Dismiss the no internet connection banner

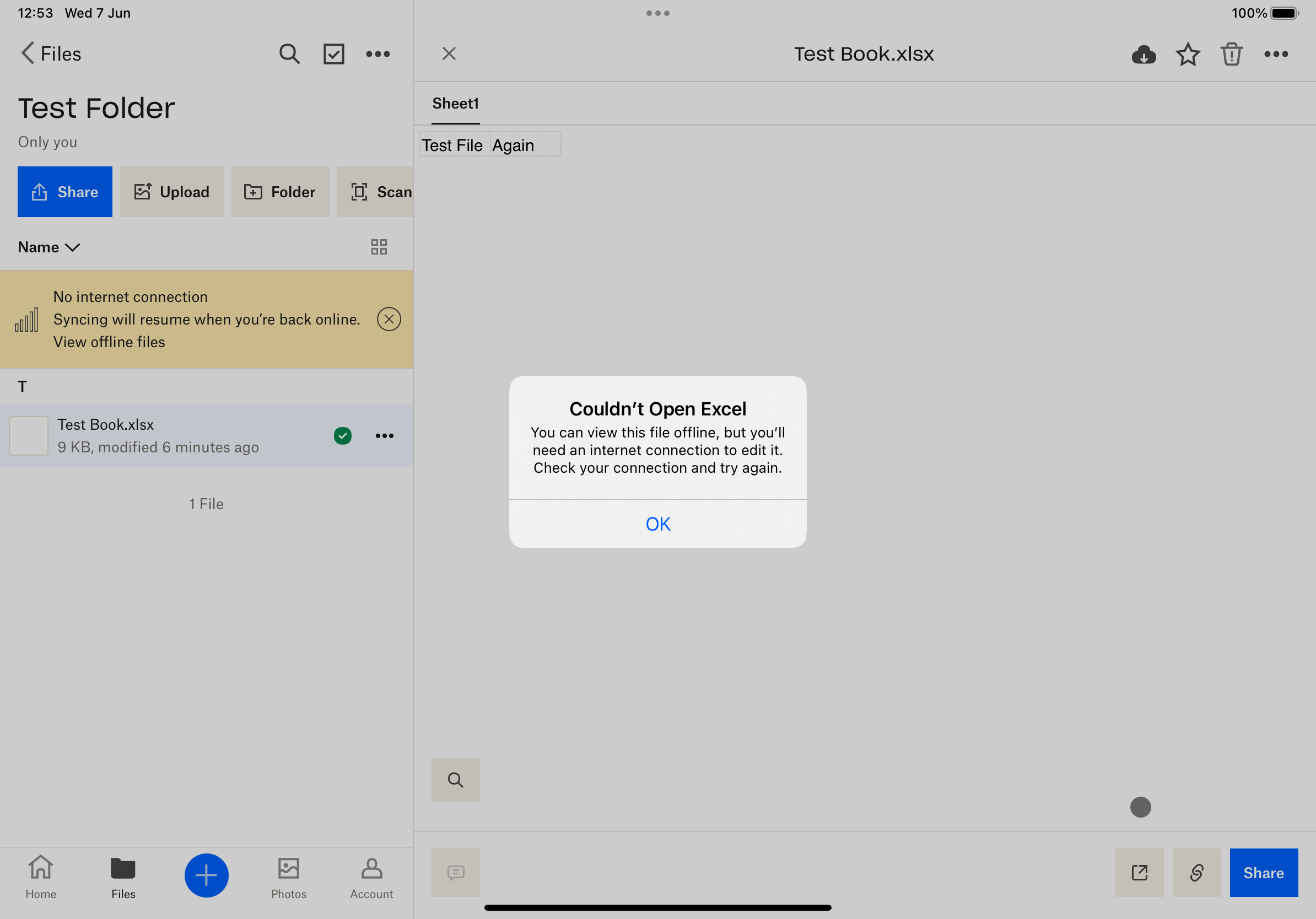[389, 319]
